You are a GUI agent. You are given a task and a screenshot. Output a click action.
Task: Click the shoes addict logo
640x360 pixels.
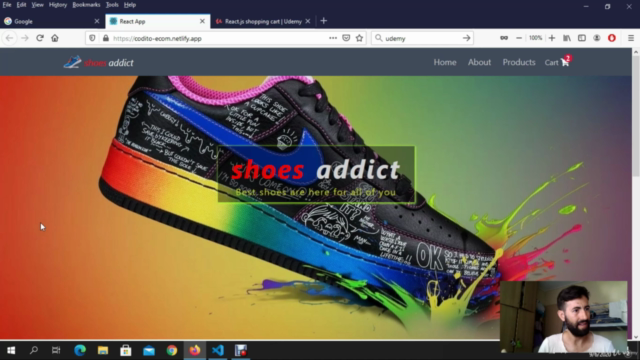click(x=99, y=62)
